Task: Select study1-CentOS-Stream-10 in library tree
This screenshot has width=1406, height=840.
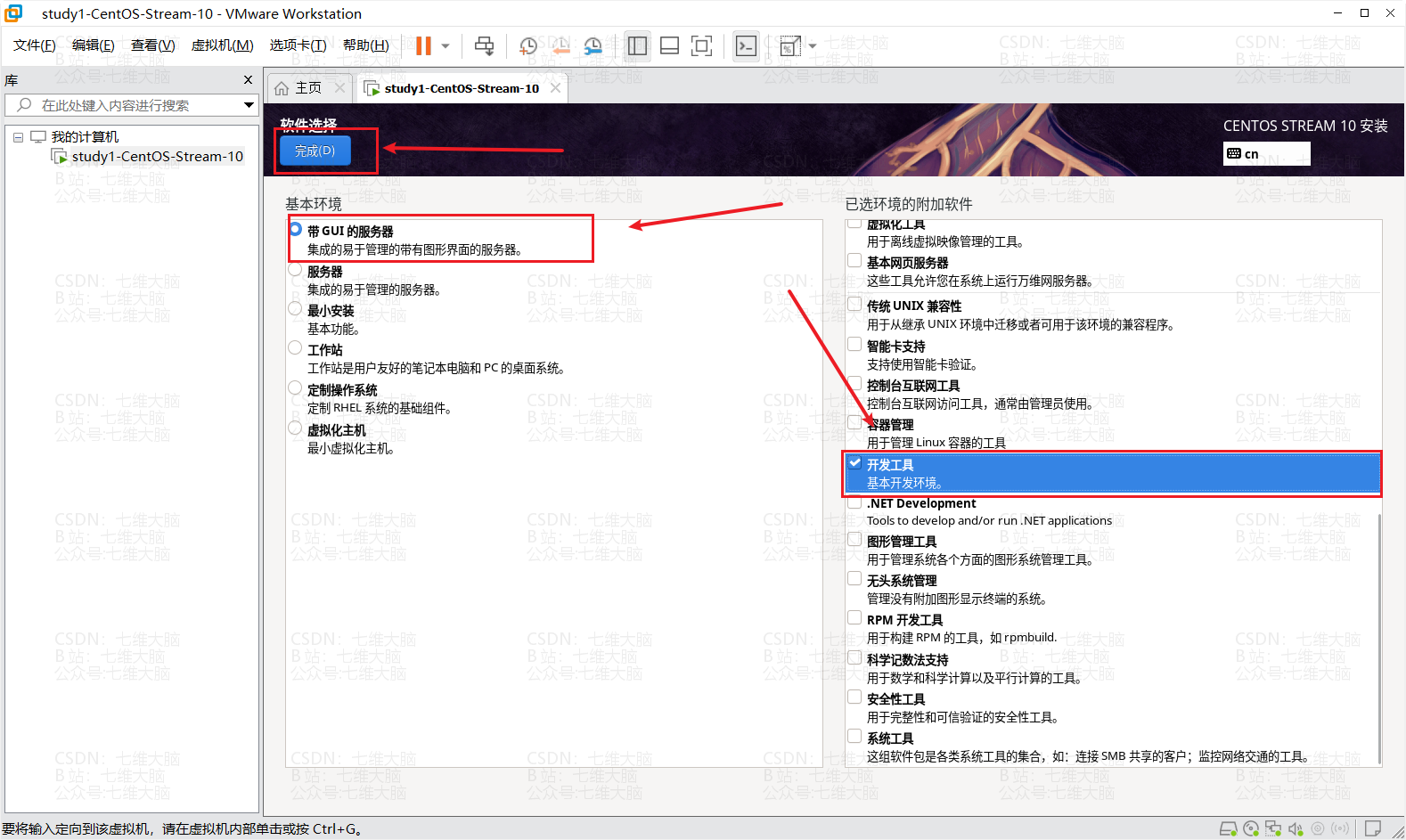Action: (x=157, y=157)
